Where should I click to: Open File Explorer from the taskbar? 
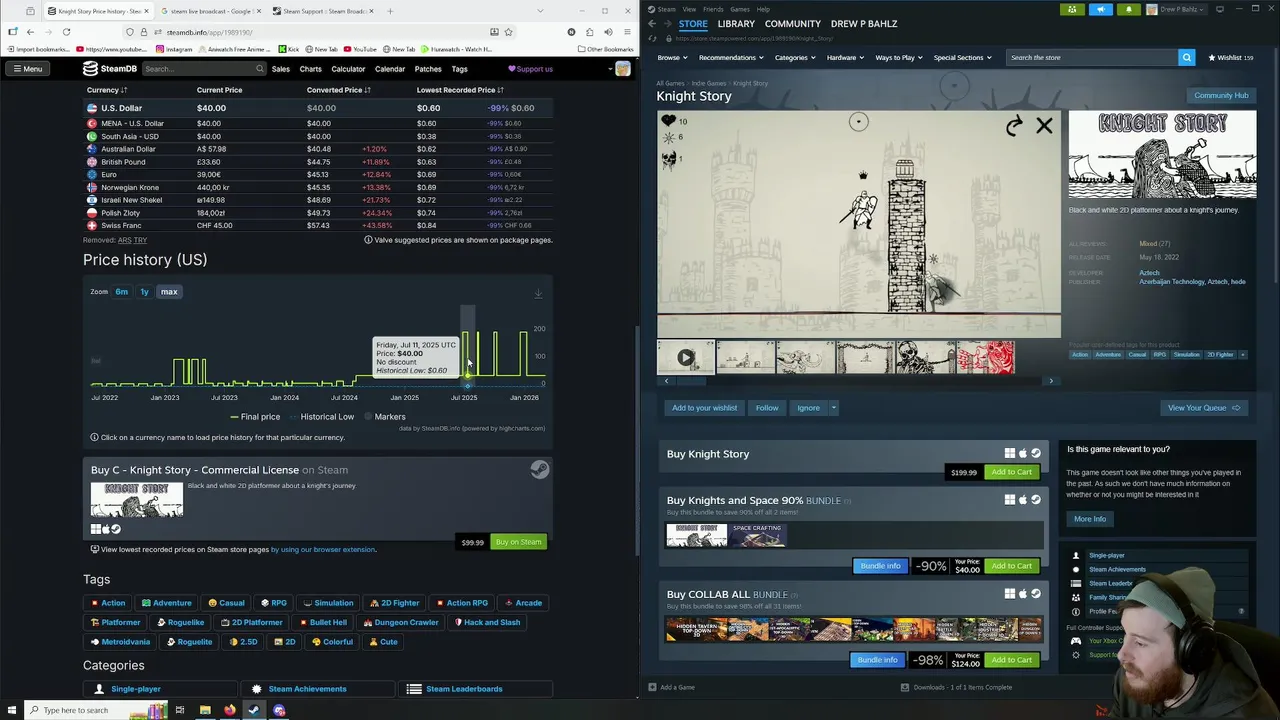coord(205,710)
